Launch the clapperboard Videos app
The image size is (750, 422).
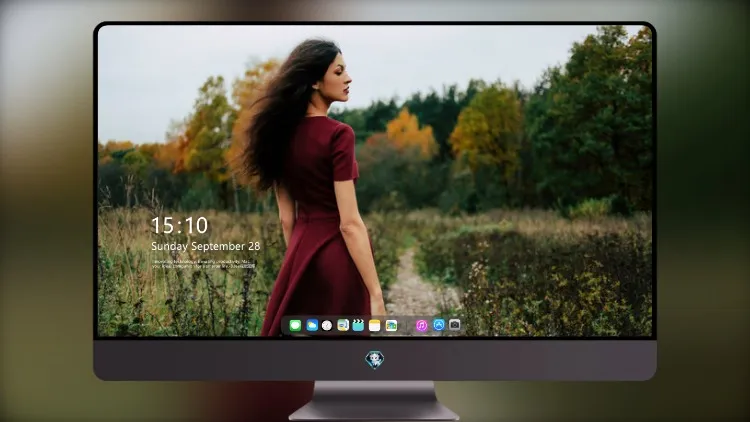(x=358, y=326)
